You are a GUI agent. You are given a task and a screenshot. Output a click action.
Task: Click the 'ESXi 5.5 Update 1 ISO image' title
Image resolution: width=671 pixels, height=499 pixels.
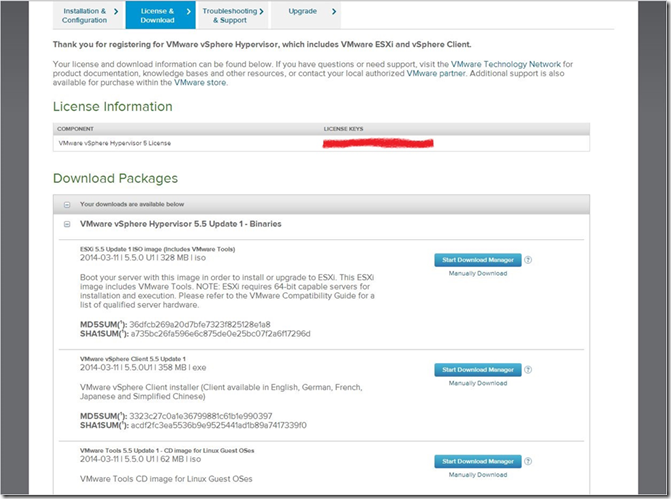click(157, 249)
